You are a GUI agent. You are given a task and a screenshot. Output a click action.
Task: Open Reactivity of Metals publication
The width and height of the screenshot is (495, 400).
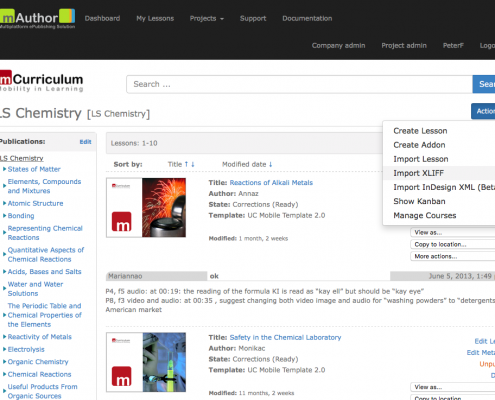pyautogui.click(x=39, y=337)
